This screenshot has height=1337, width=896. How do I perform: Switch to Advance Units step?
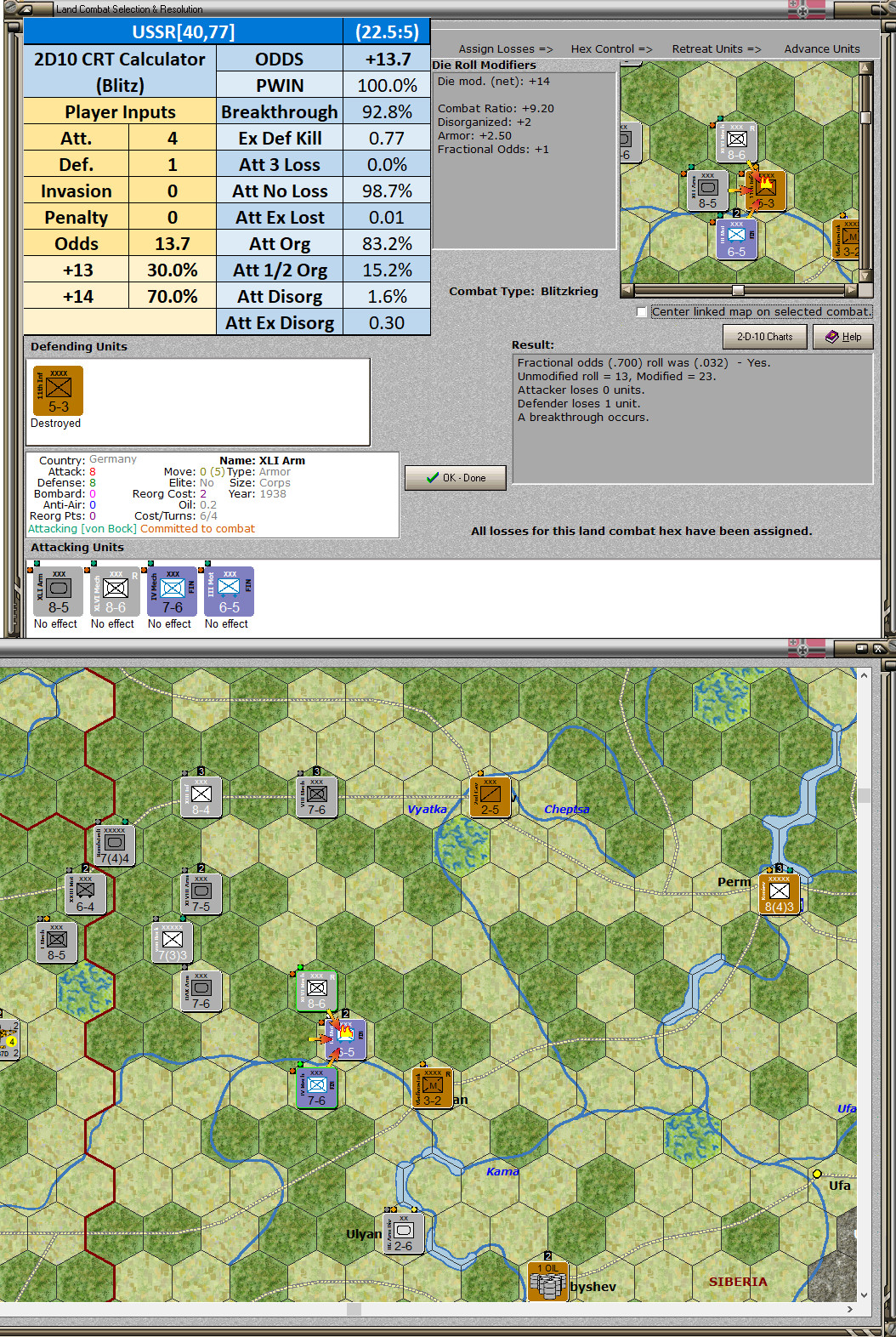(822, 49)
